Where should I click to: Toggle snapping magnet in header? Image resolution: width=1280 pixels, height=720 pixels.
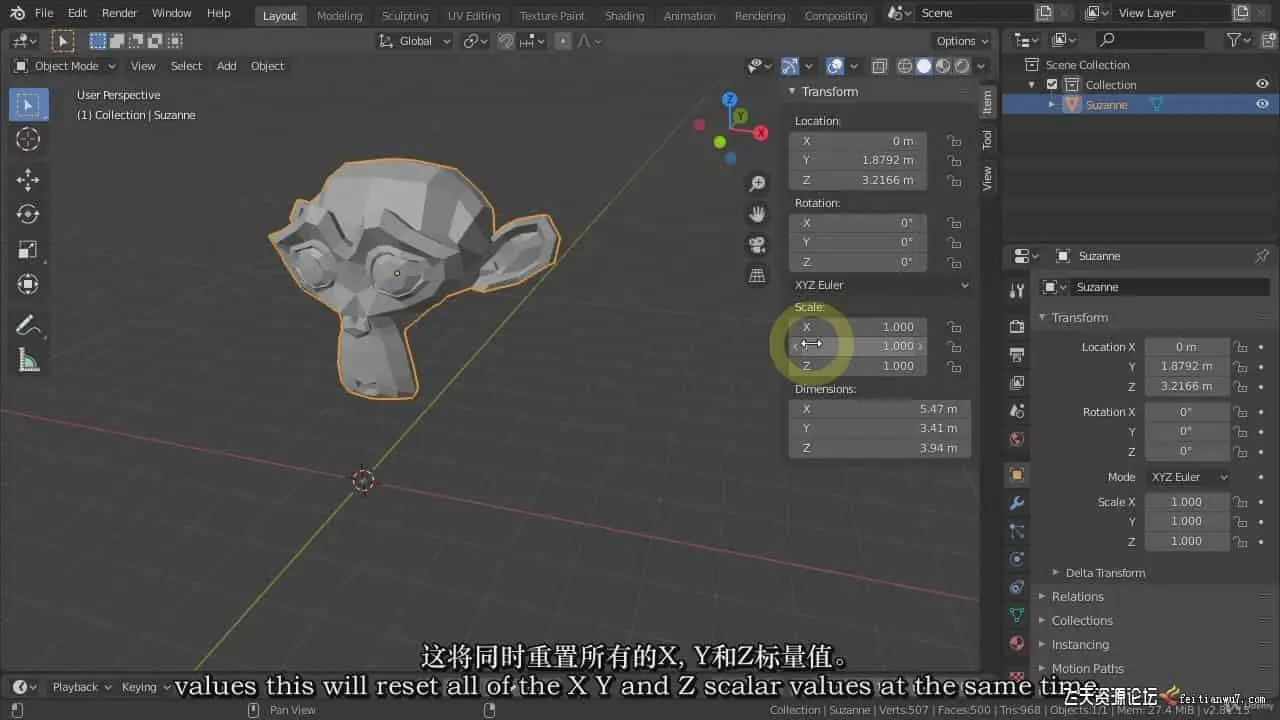point(506,41)
